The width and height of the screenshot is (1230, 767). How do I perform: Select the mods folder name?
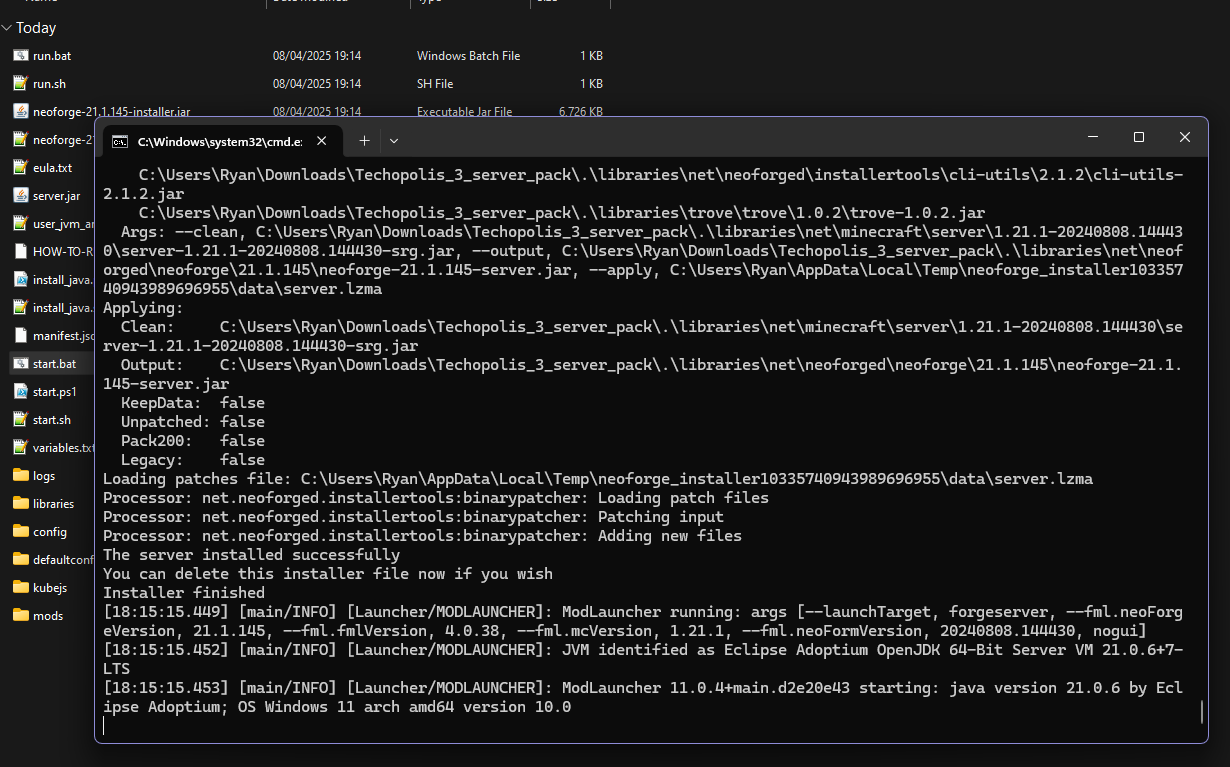[48, 616]
